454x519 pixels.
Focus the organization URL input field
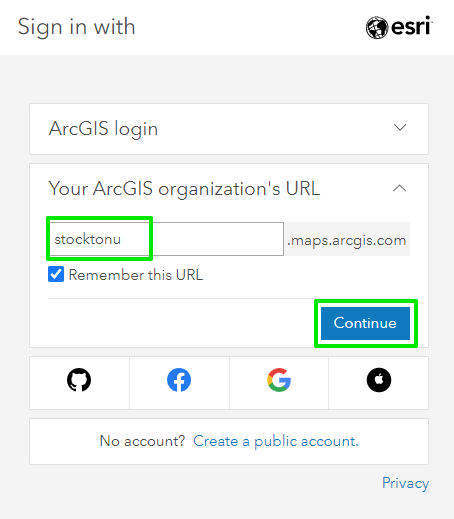[166, 239]
